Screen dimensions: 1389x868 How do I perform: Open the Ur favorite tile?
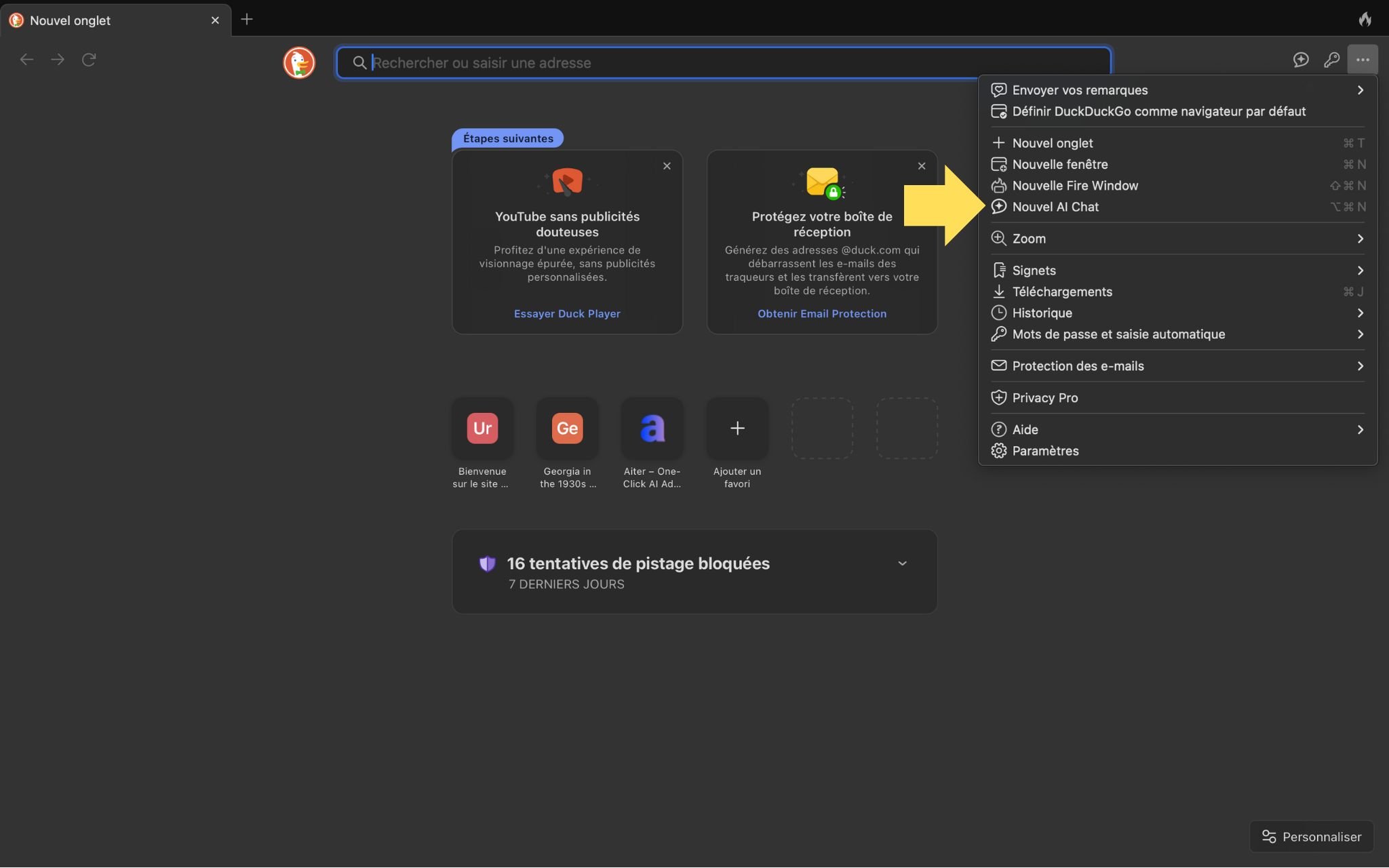(x=482, y=428)
